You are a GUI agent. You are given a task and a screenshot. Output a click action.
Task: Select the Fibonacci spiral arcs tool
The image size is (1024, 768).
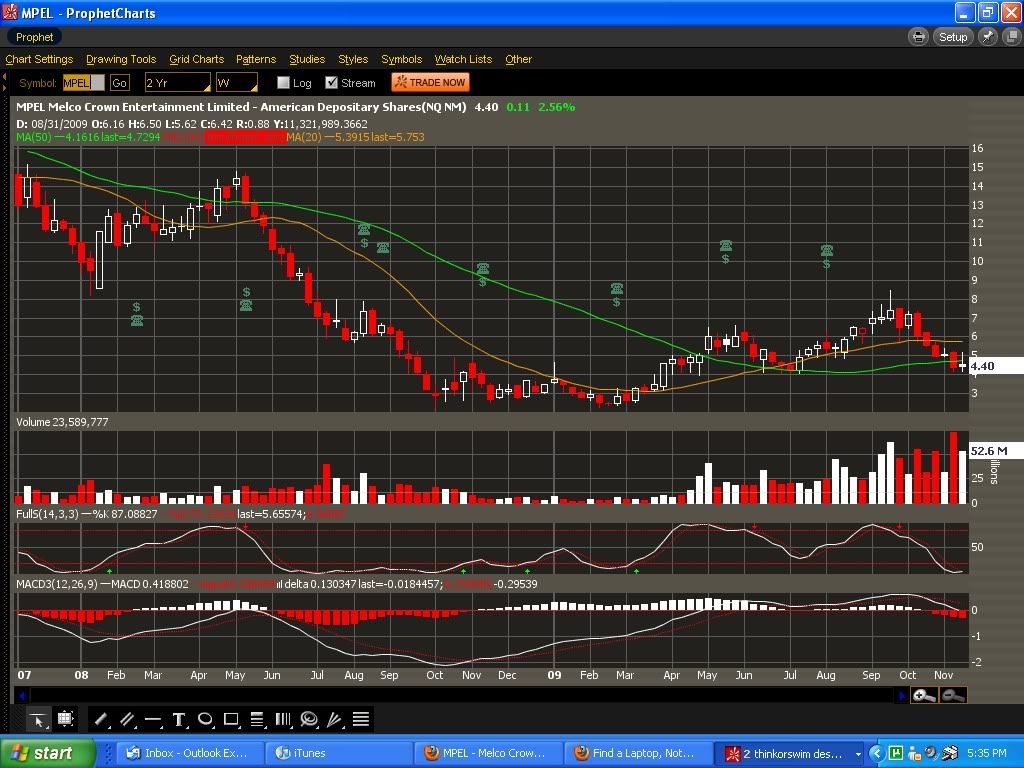[x=309, y=720]
